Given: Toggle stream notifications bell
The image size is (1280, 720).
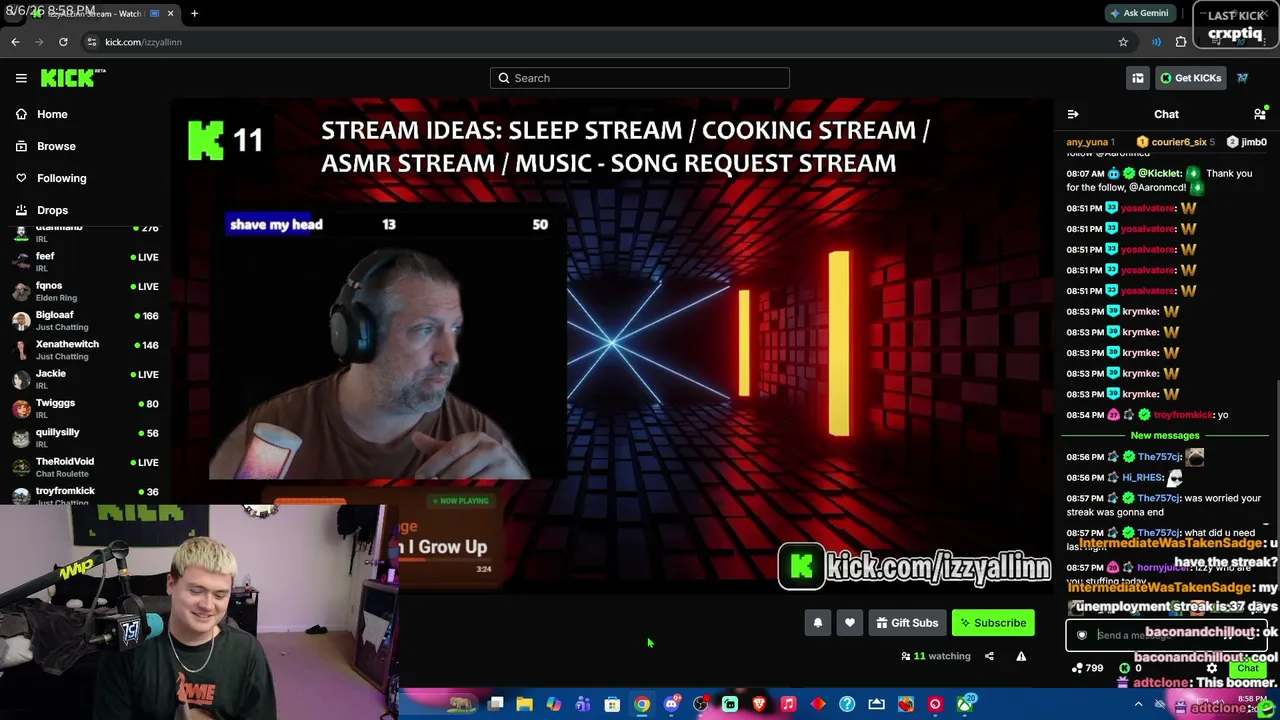Looking at the screenshot, I should tap(818, 623).
